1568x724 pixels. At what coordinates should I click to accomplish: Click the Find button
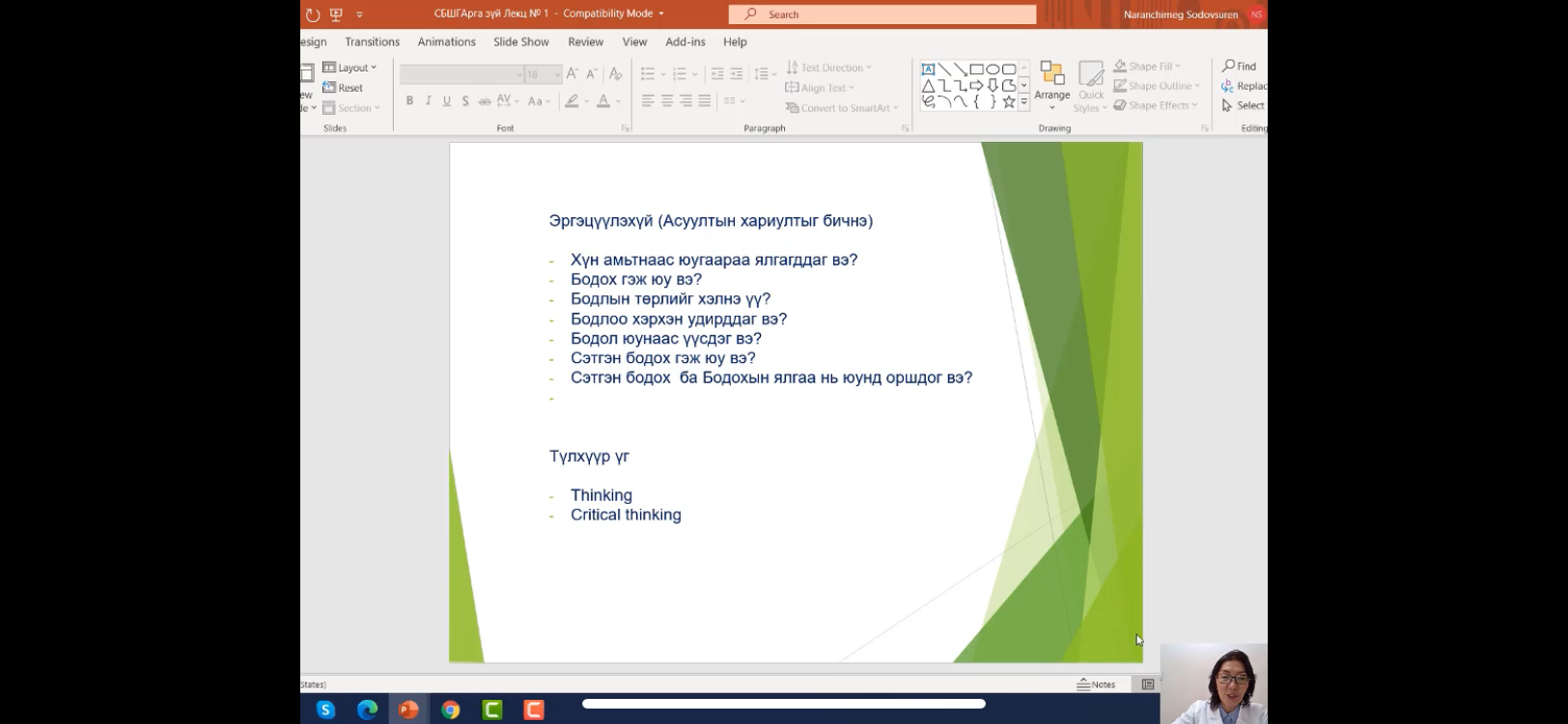[x=1239, y=67]
